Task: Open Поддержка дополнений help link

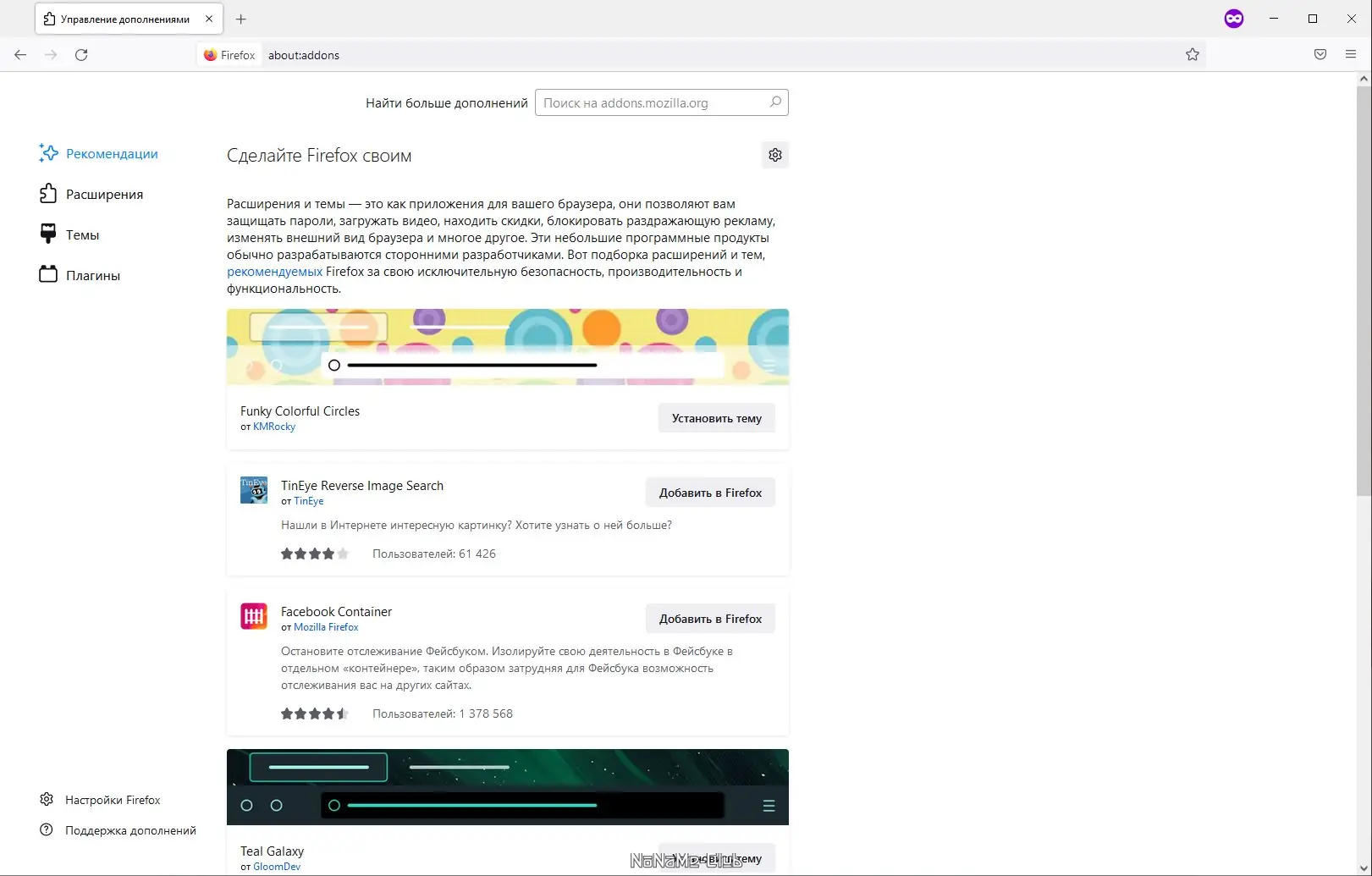Action: pos(118,830)
